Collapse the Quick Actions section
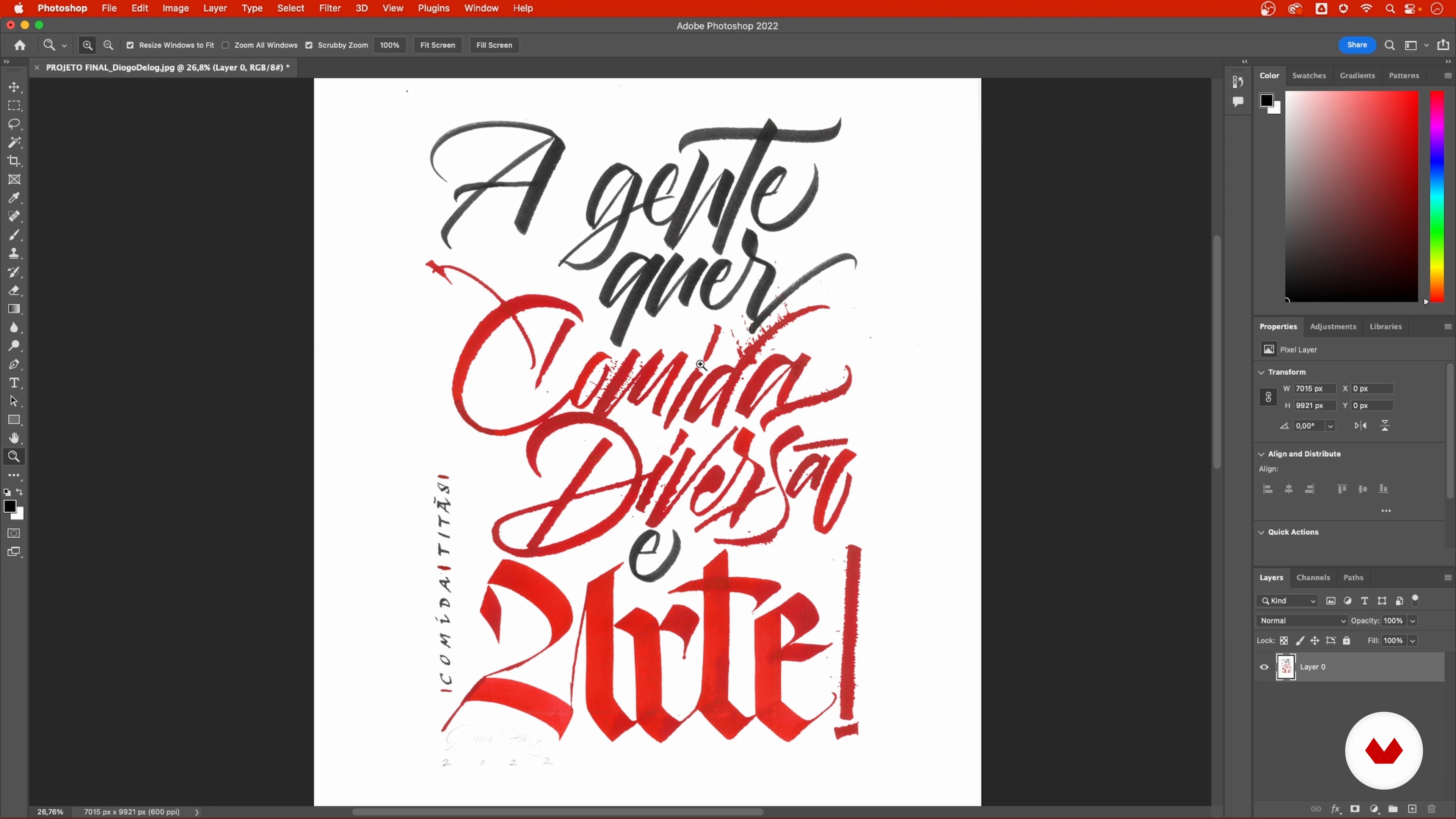Screen dimensions: 1456x819 pyautogui.click(x=1261, y=532)
